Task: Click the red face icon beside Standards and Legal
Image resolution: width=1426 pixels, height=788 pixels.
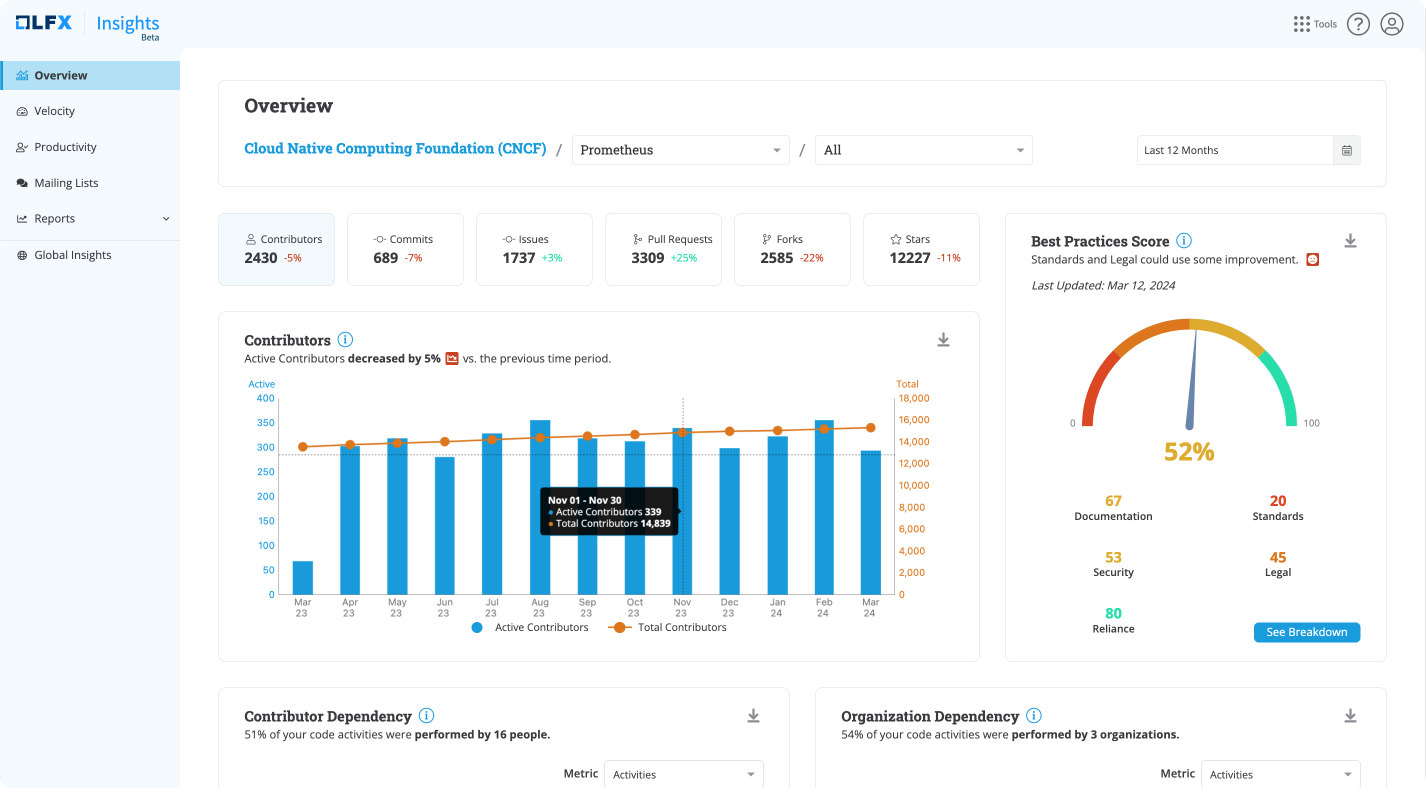Action: click(1313, 259)
